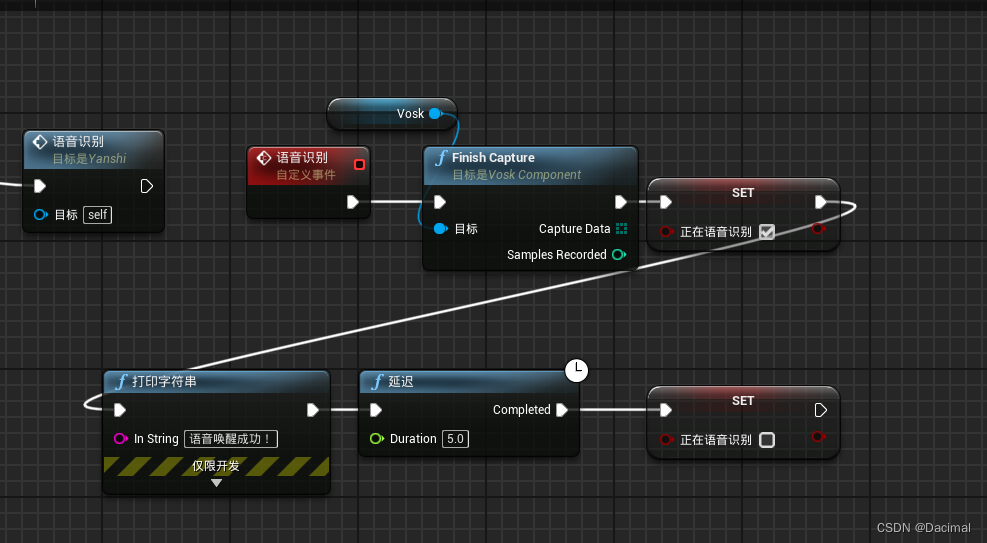Click 仅限开发 development-only banner

(x=216, y=466)
